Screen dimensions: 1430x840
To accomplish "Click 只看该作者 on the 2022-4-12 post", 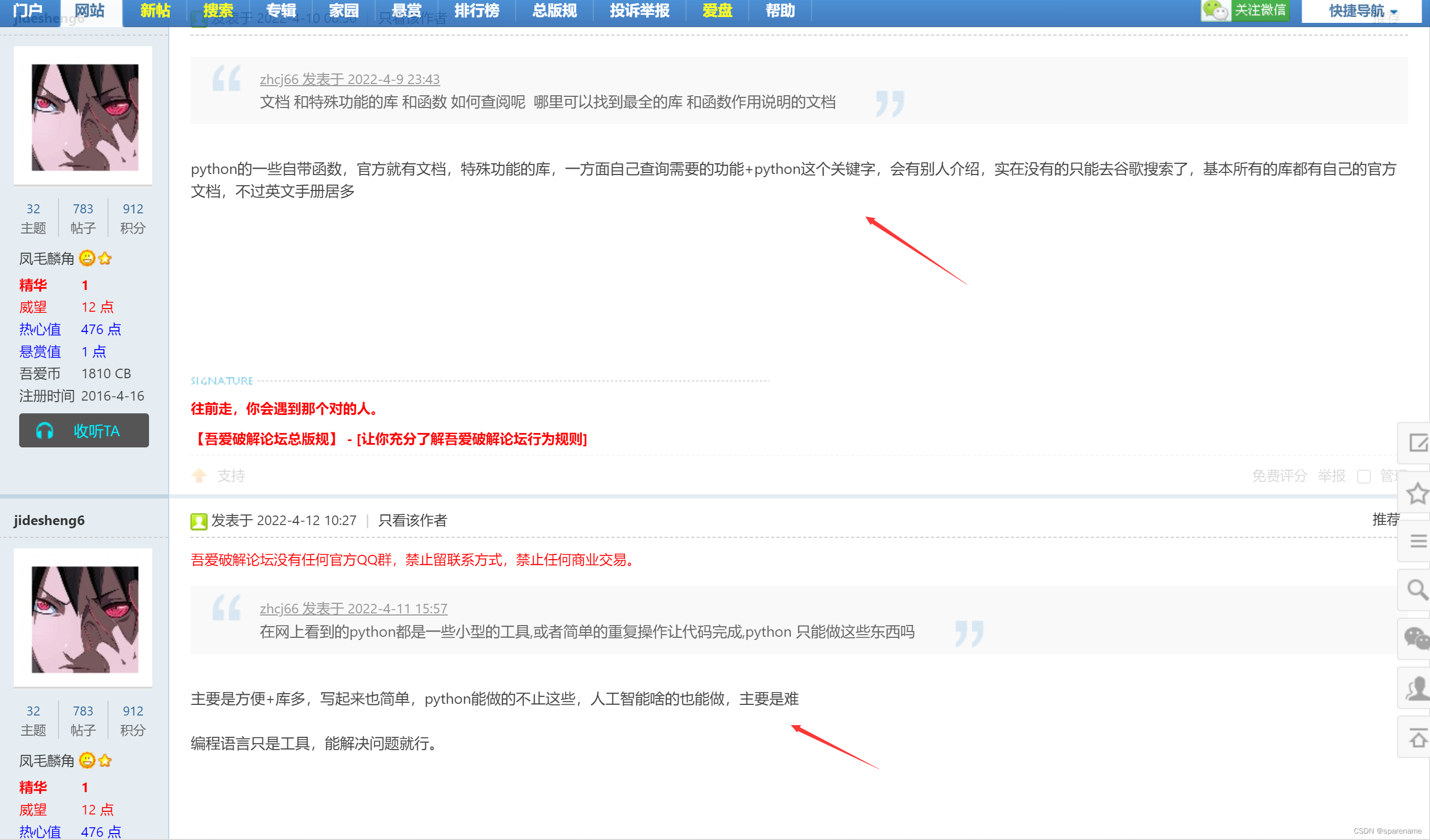I will tap(412, 520).
